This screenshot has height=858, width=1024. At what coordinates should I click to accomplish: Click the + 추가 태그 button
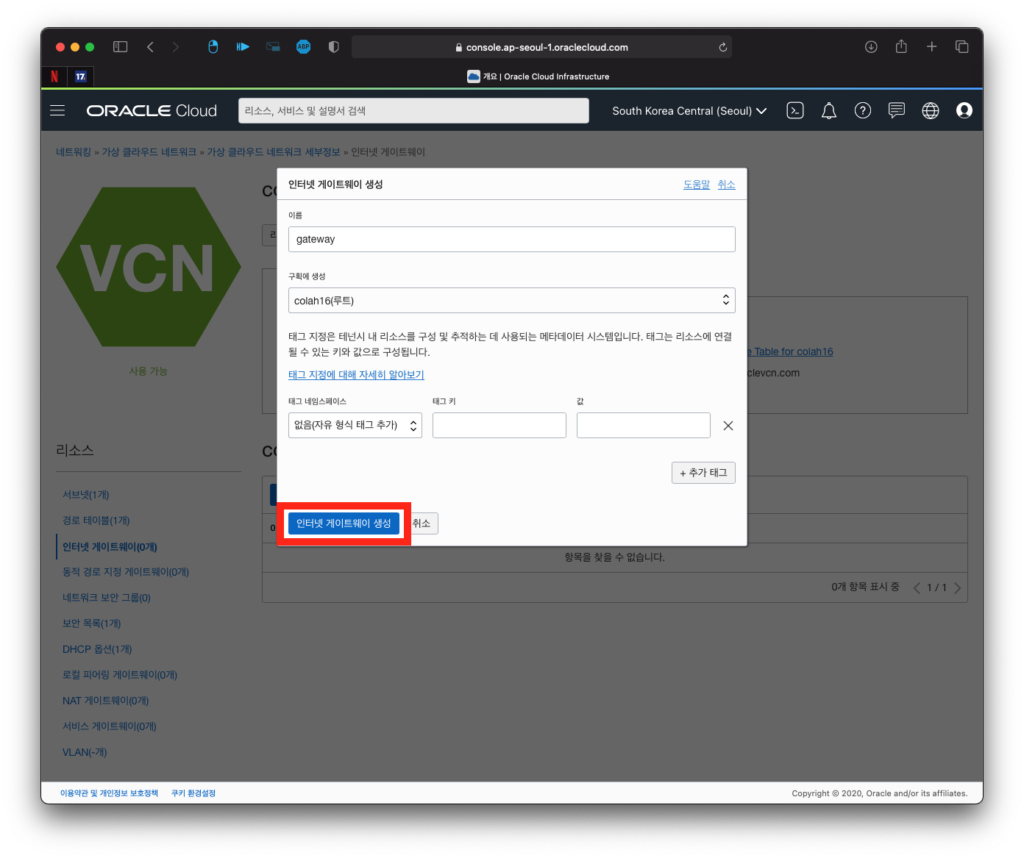(703, 473)
